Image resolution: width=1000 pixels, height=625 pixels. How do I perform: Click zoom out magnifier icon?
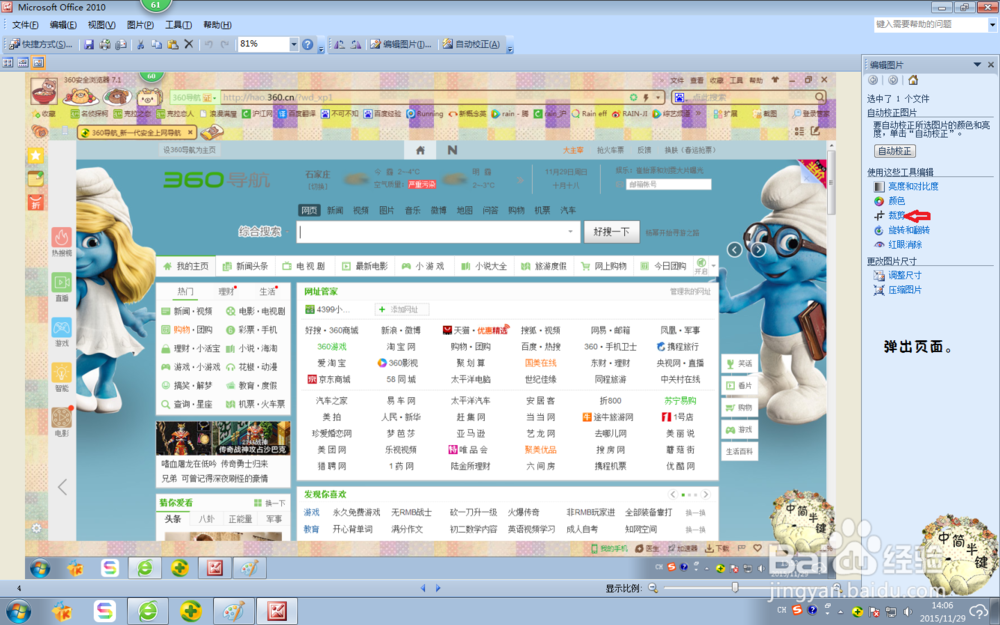pyautogui.click(x=653, y=588)
